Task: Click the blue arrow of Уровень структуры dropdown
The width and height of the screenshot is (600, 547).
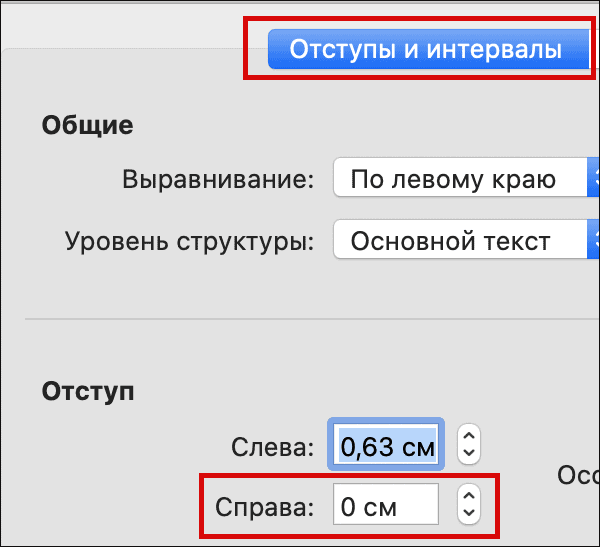Action: point(593,240)
